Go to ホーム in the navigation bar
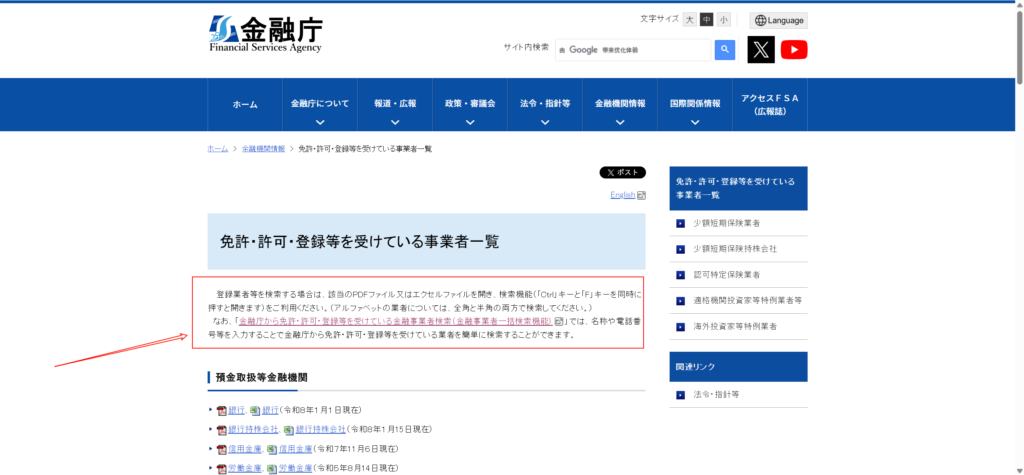Image resolution: width=1024 pixels, height=475 pixels. tap(245, 104)
